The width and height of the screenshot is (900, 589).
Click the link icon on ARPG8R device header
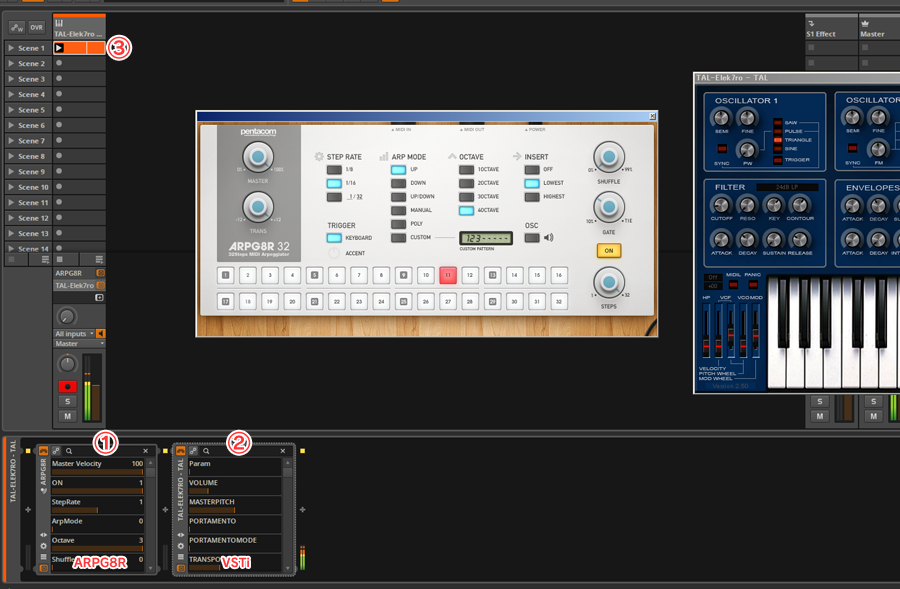coord(56,451)
